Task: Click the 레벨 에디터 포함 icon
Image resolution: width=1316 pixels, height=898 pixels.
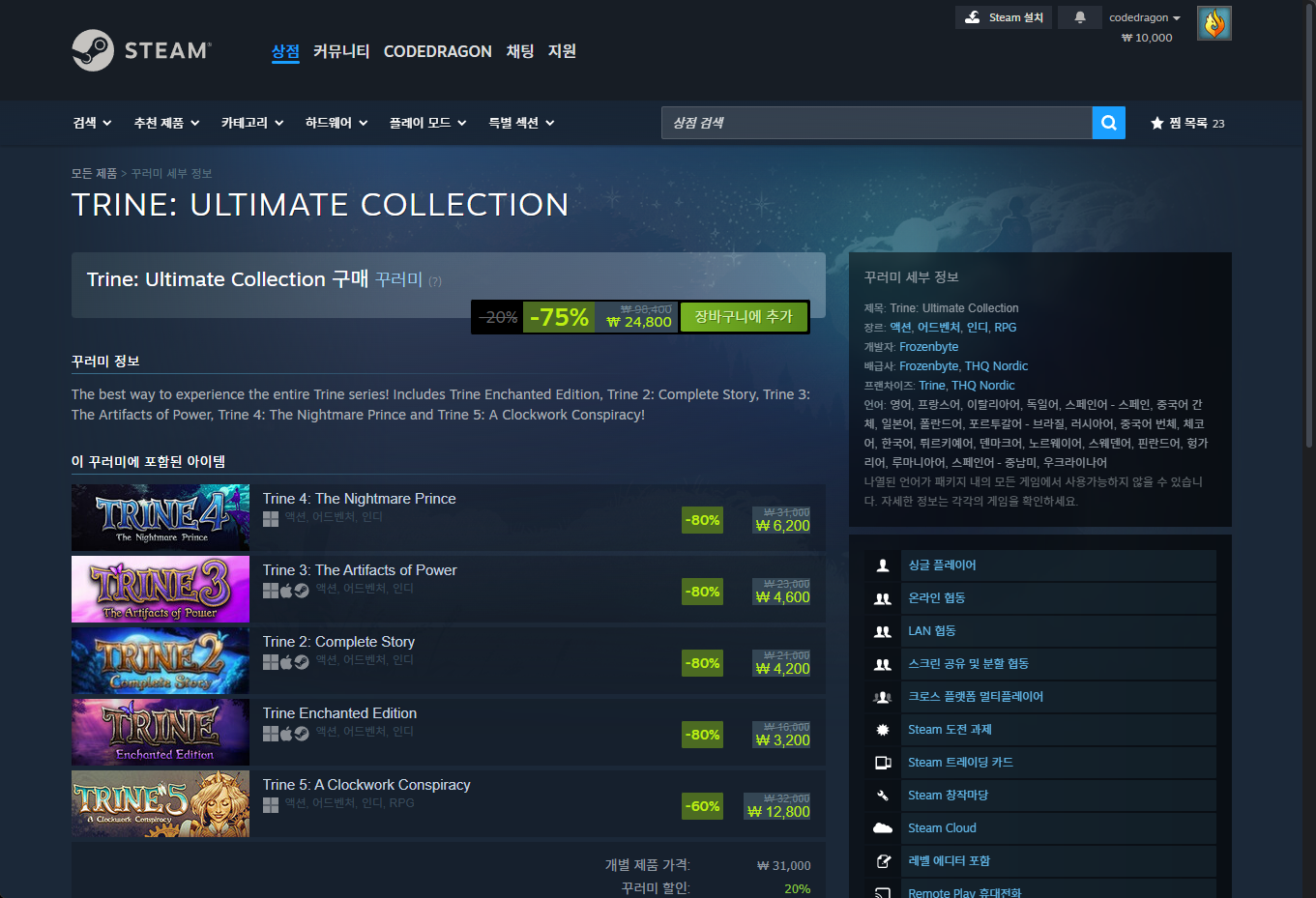Action: [x=883, y=861]
